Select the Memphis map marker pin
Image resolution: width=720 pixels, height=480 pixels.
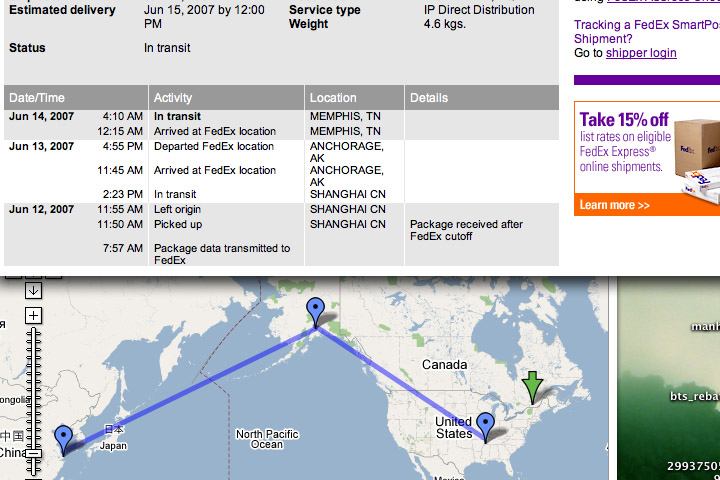485,427
